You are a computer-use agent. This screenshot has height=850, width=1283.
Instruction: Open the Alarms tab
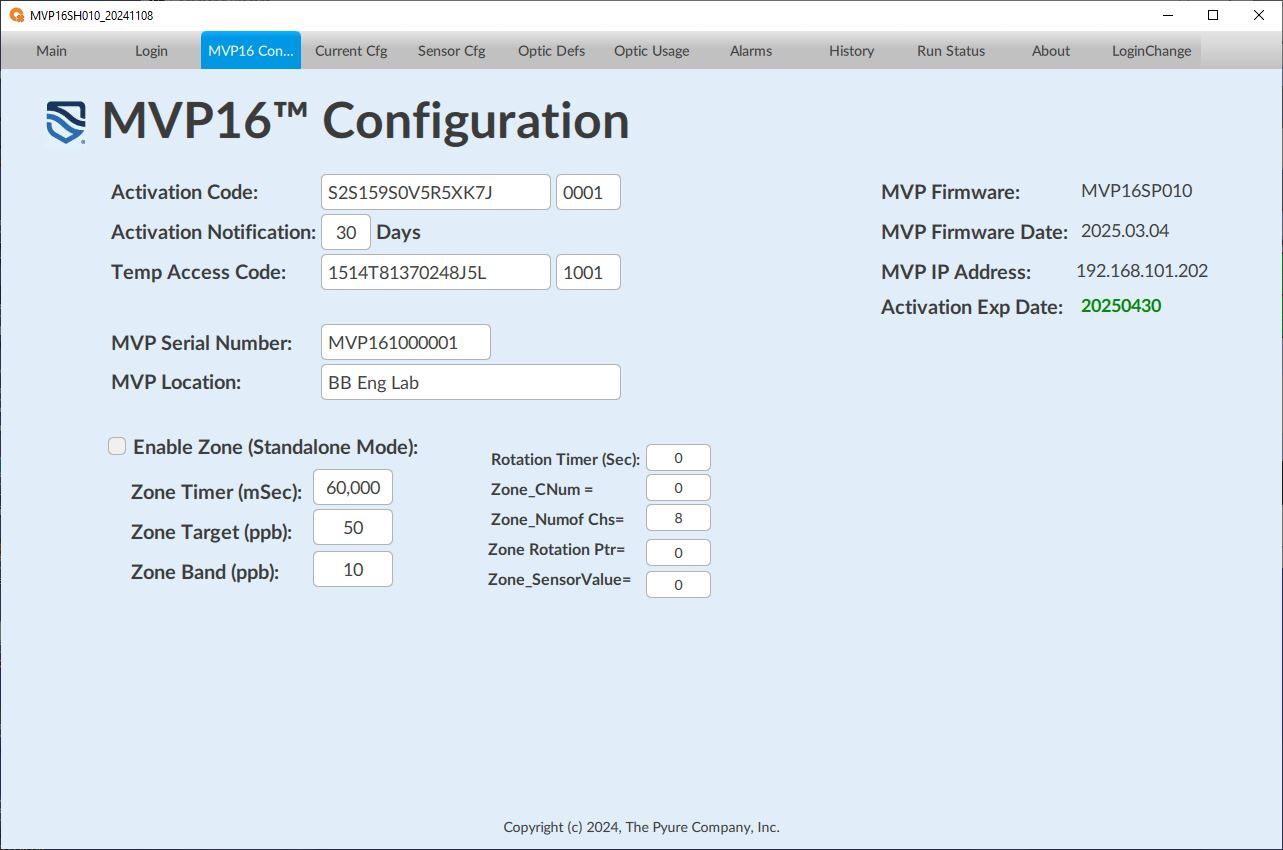coord(751,51)
